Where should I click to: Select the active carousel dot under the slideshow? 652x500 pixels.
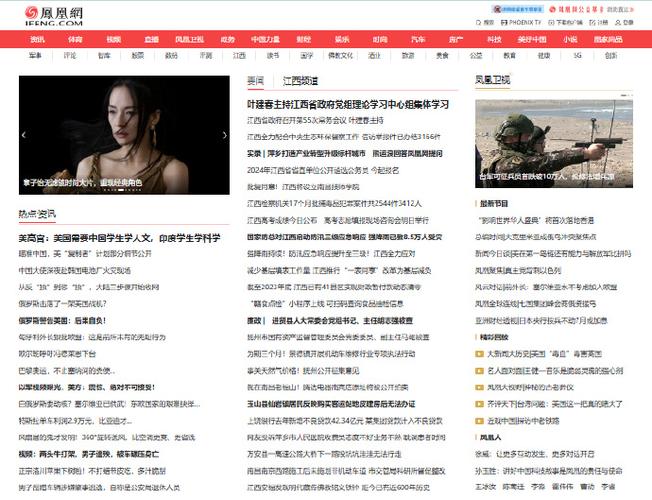[x=121, y=190]
